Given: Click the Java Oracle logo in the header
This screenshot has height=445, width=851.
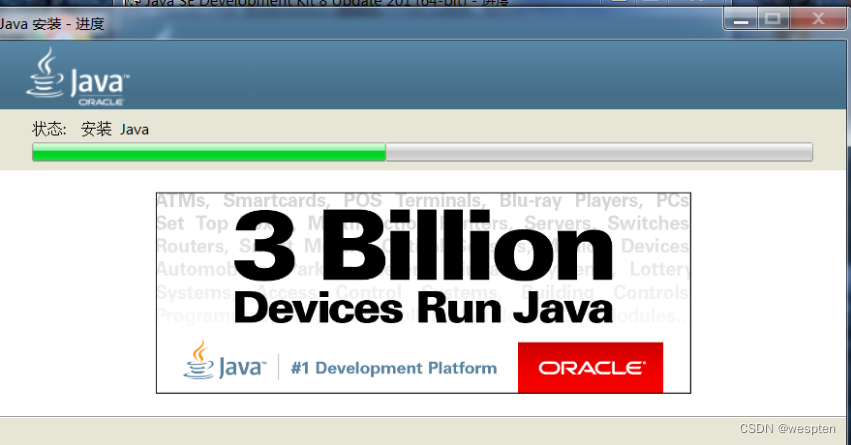Looking at the screenshot, I should pyautogui.click(x=78, y=77).
